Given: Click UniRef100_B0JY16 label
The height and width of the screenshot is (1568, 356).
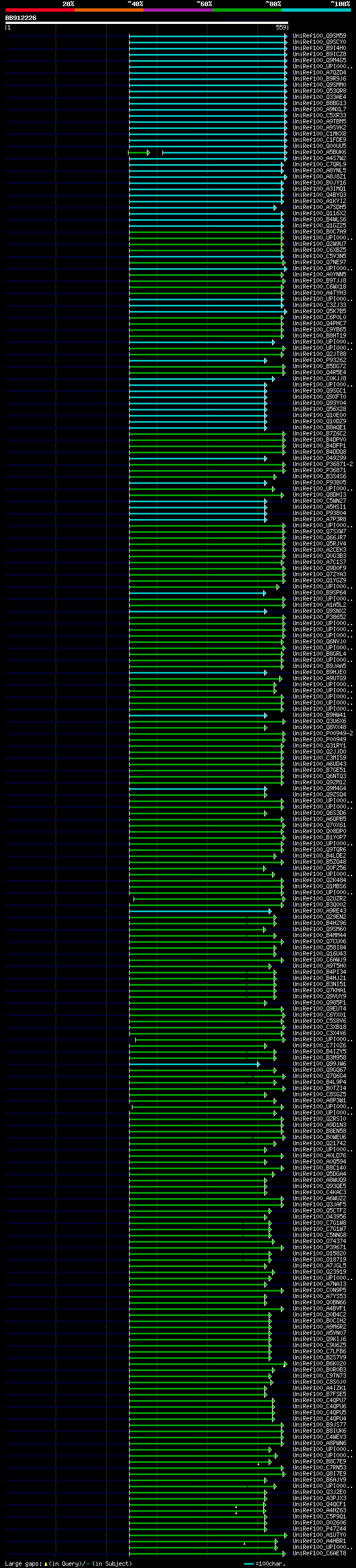Looking at the screenshot, I should 319,183.
